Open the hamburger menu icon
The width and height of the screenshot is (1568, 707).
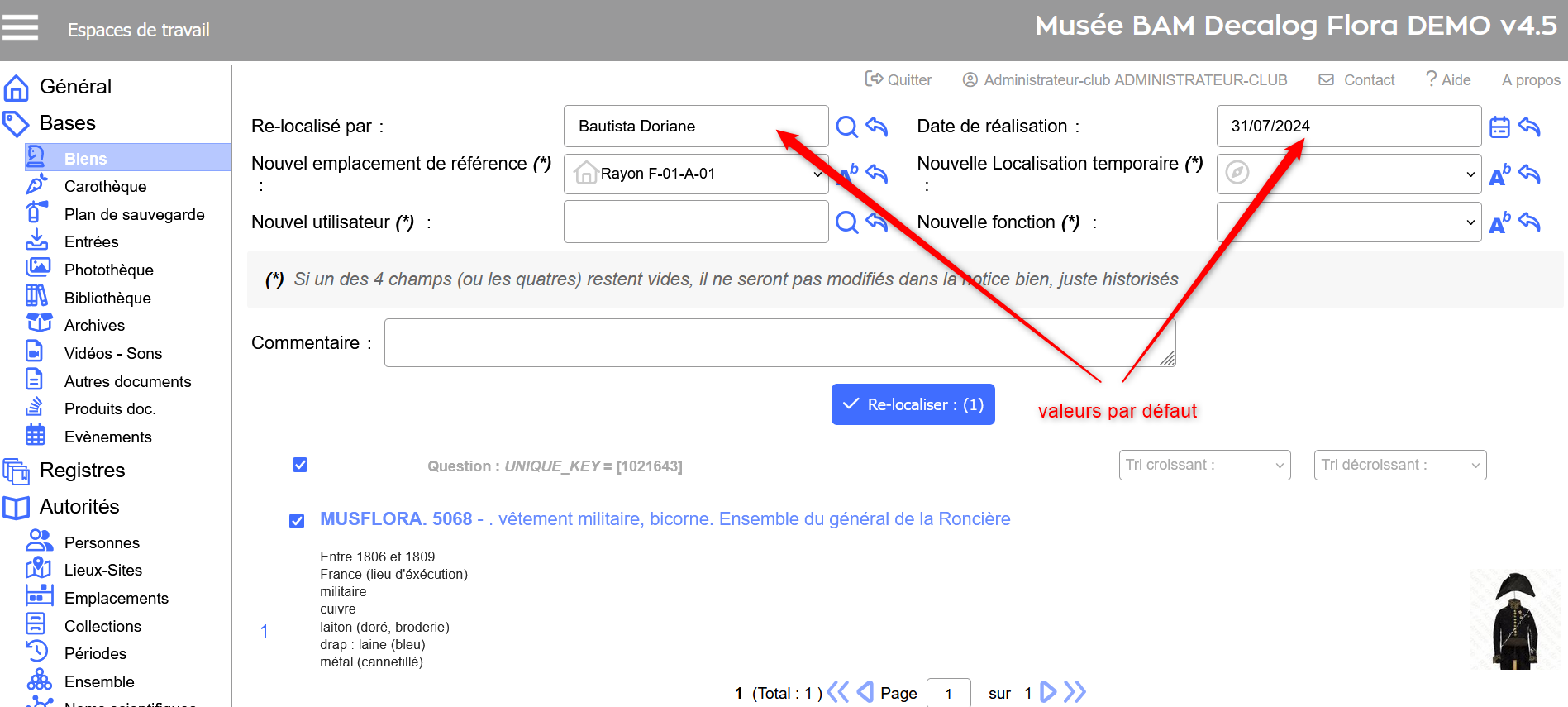coord(21,27)
